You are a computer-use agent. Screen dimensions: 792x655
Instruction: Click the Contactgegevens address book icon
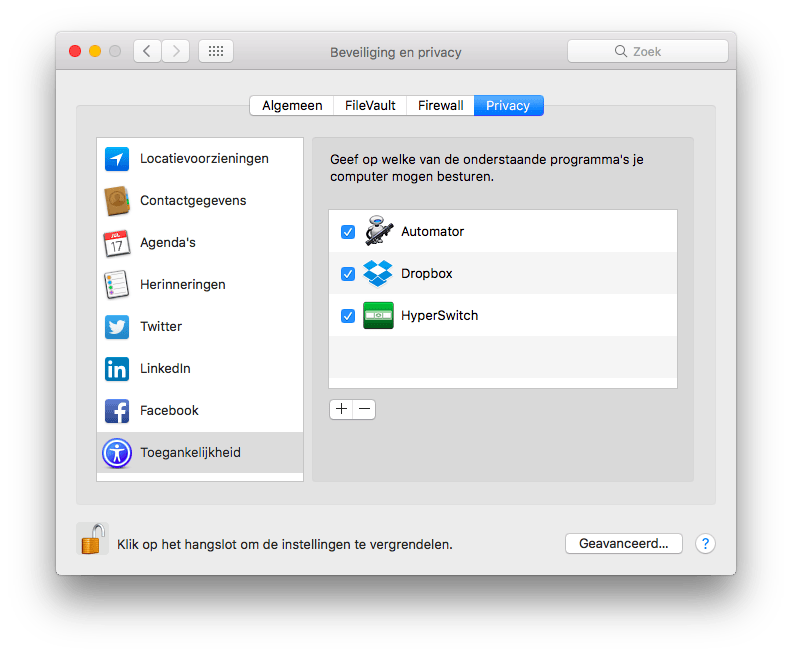pyautogui.click(x=117, y=201)
